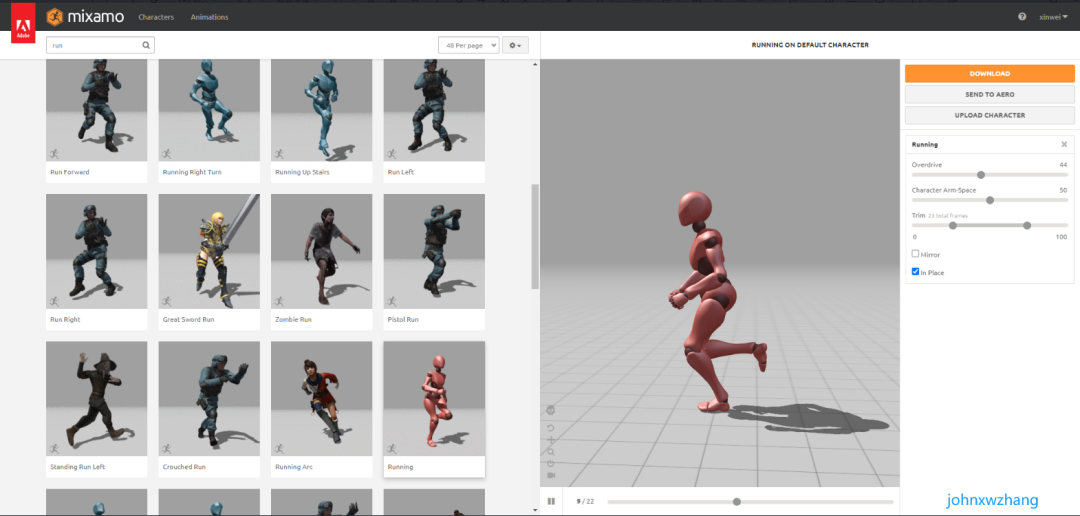This screenshot has height=516, width=1080.
Task: Select the Running animation thumbnail
Action: click(434, 399)
